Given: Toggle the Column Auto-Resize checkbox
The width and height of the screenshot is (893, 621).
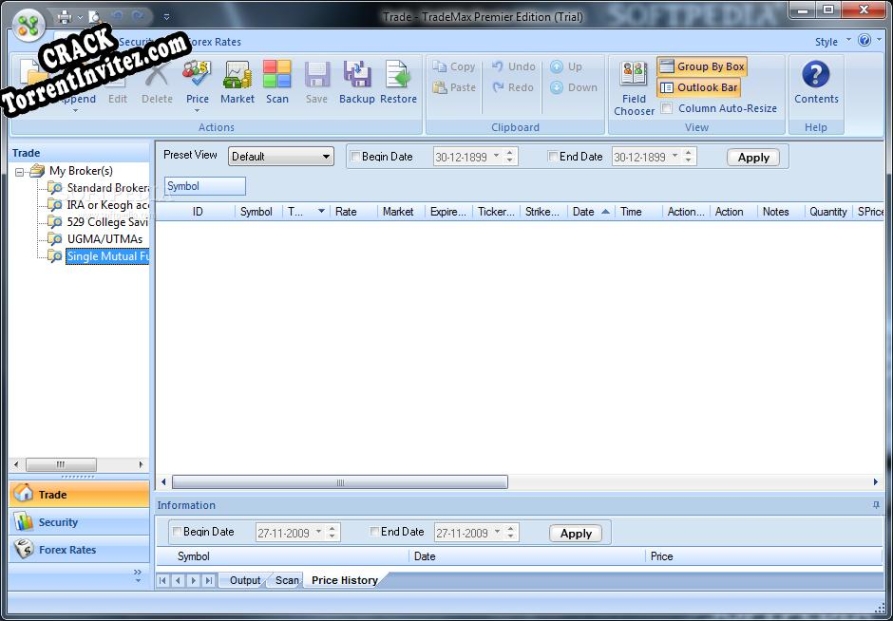Looking at the screenshot, I should [x=667, y=108].
